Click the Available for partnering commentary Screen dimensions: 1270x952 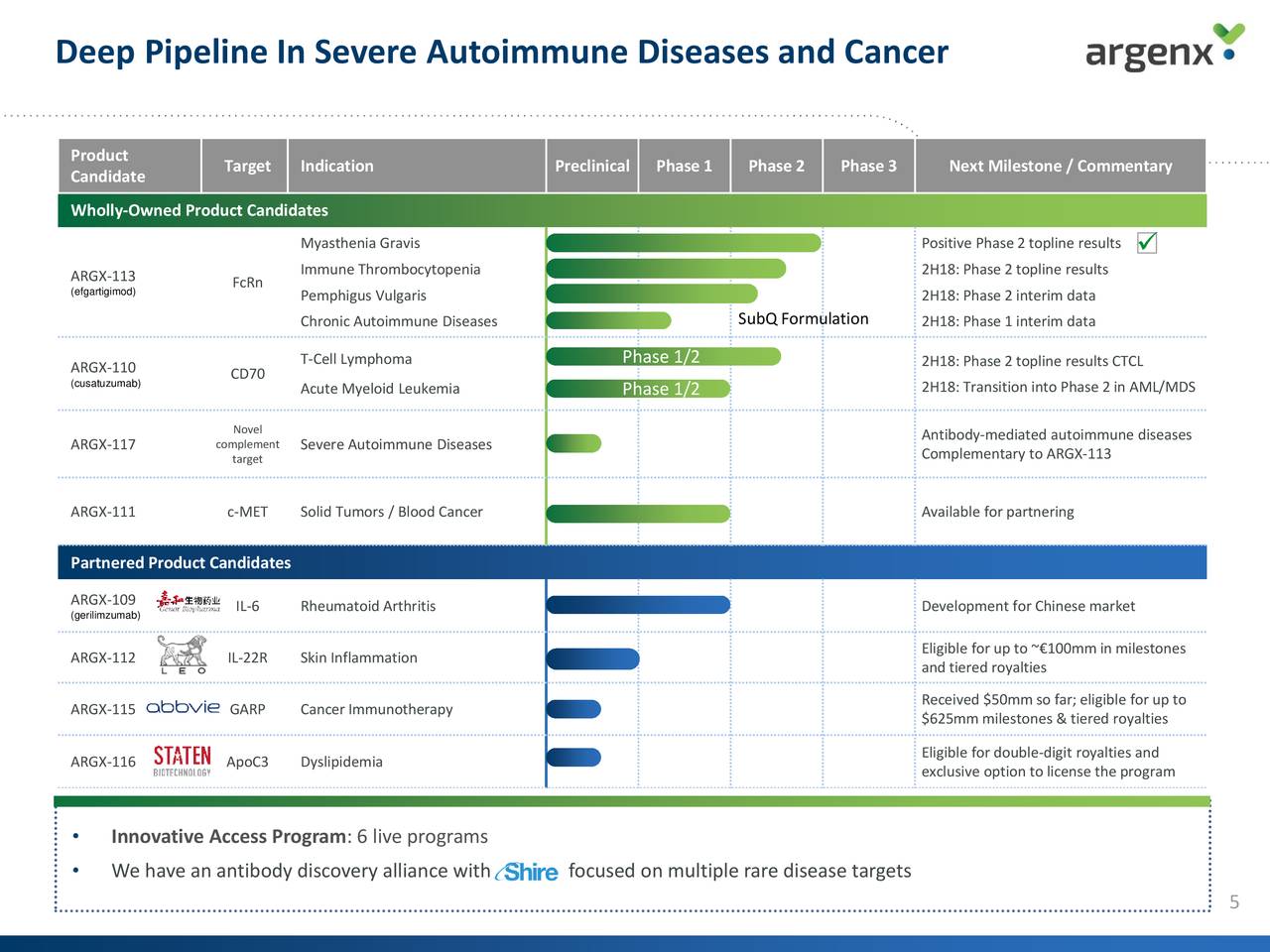pos(997,512)
